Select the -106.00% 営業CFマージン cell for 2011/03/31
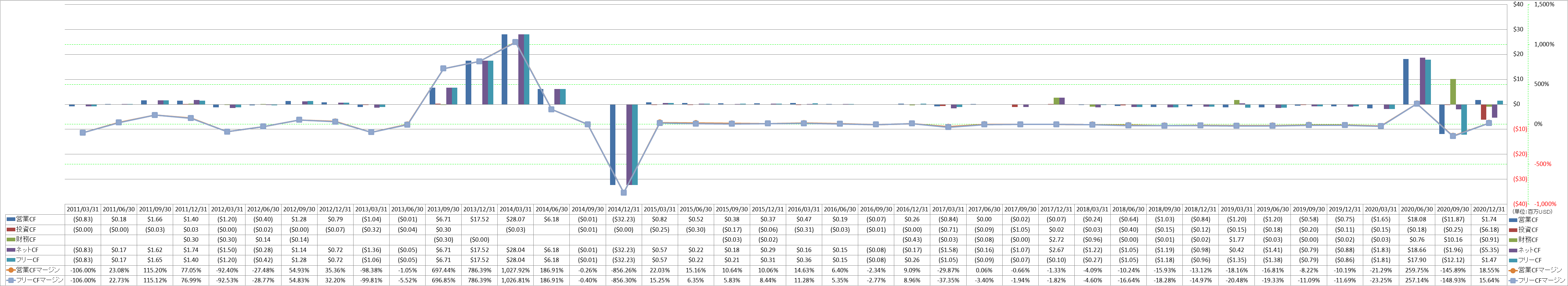 click(x=83, y=270)
